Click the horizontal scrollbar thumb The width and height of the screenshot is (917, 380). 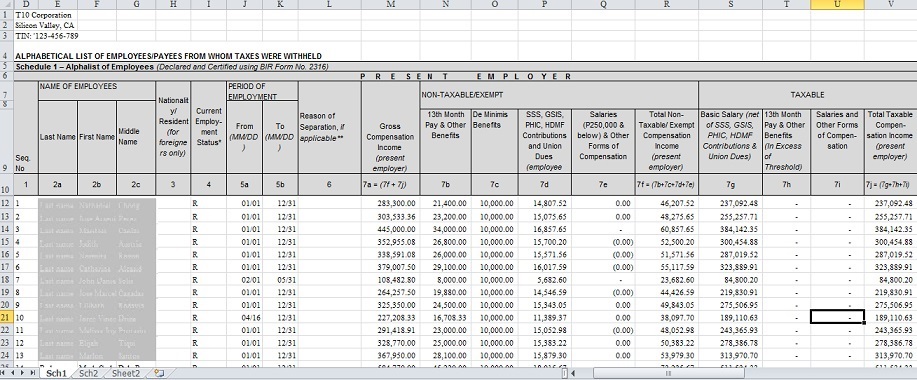click(668, 373)
